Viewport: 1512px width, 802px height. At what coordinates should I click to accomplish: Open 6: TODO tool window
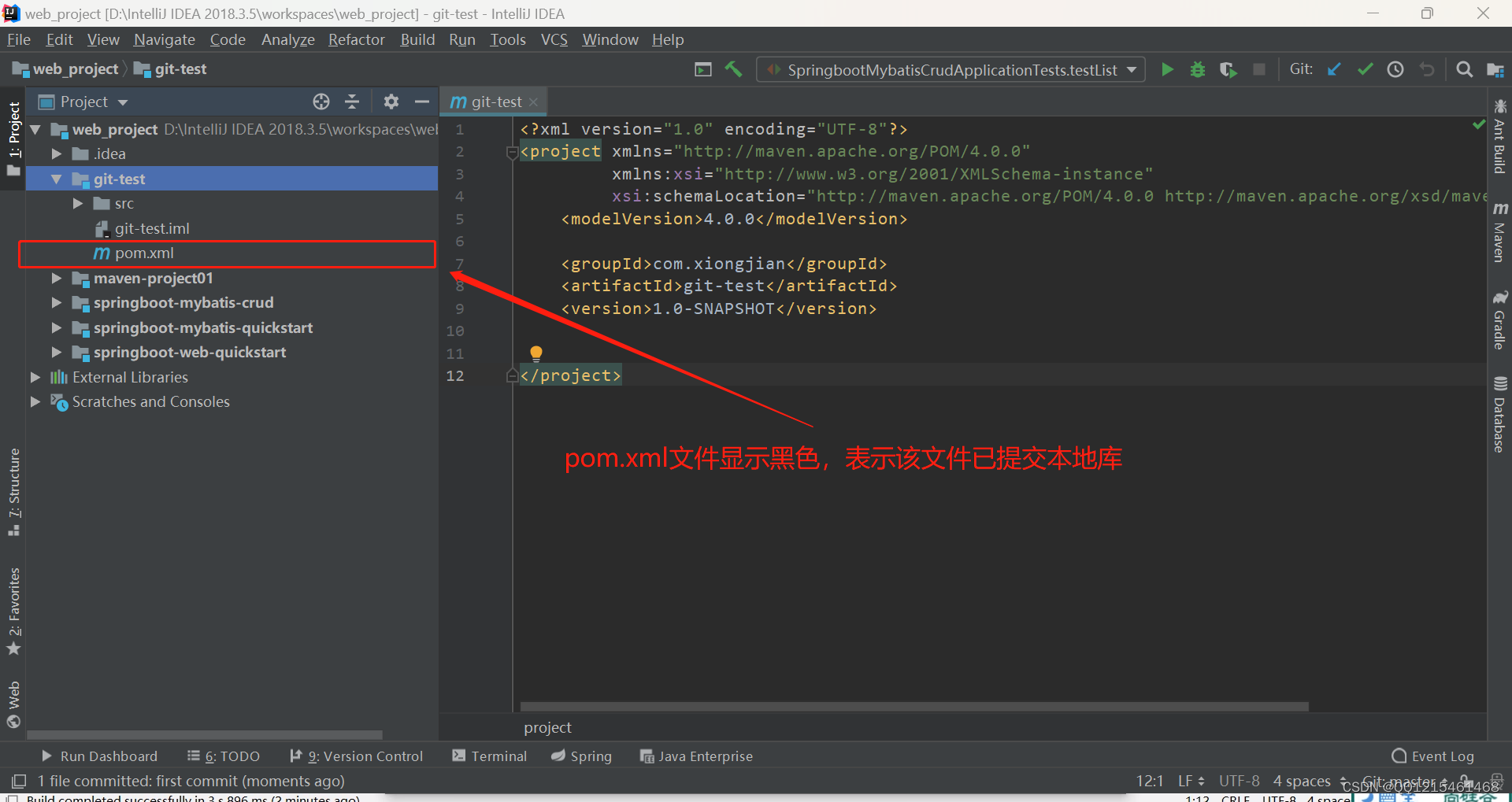click(224, 756)
